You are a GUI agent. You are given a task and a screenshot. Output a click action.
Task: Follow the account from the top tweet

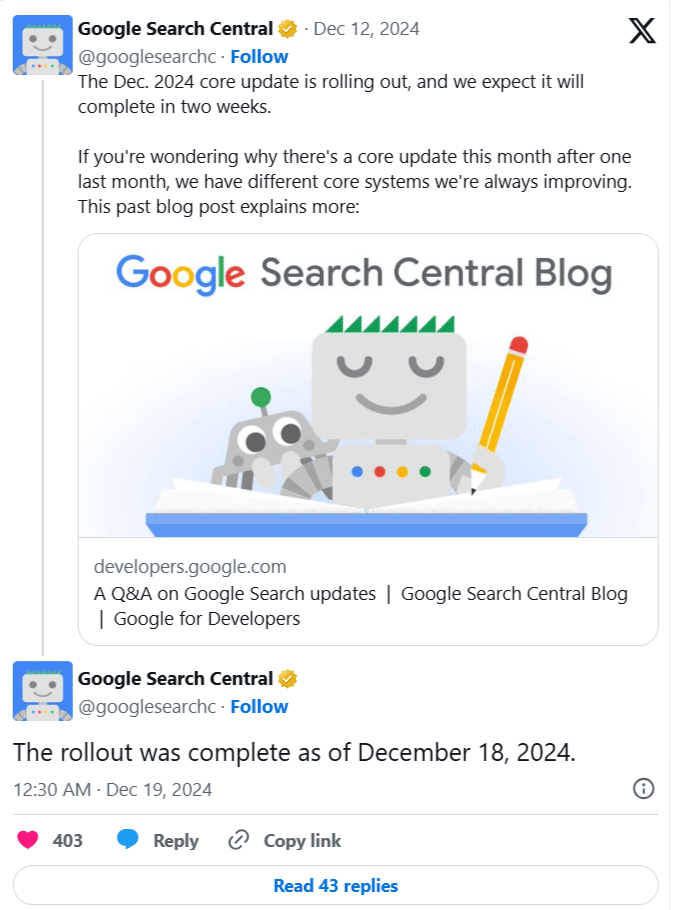click(x=259, y=56)
